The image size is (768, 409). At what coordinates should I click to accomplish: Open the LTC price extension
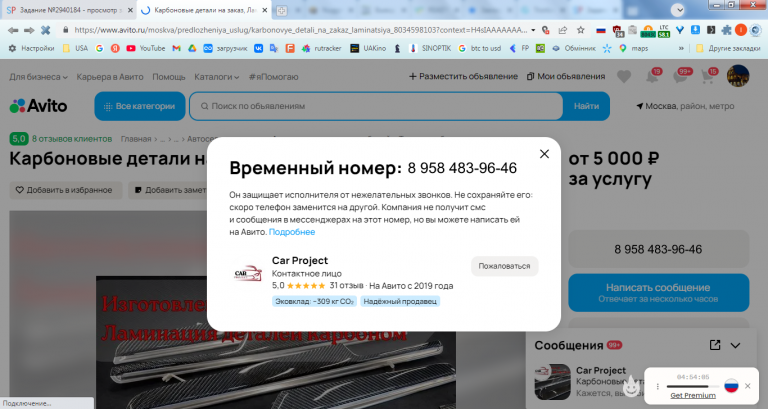click(664, 31)
